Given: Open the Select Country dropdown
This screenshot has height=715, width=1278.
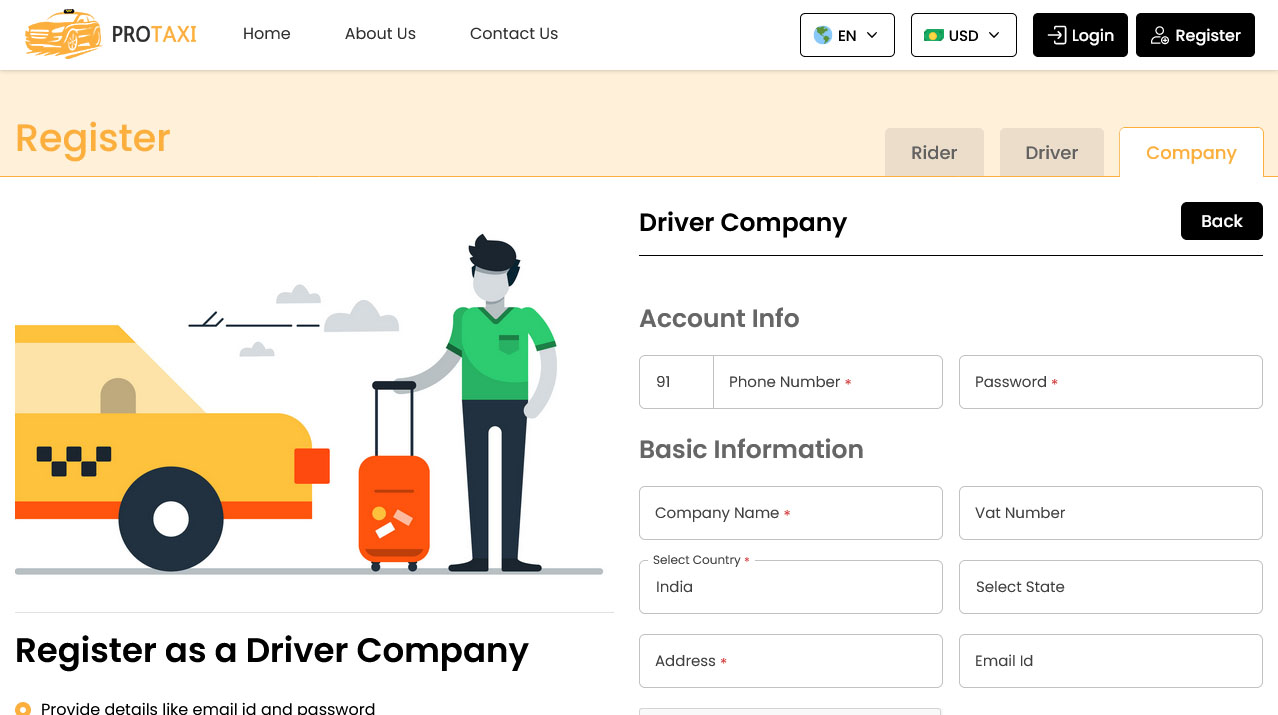Looking at the screenshot, I should coord(791,587).
